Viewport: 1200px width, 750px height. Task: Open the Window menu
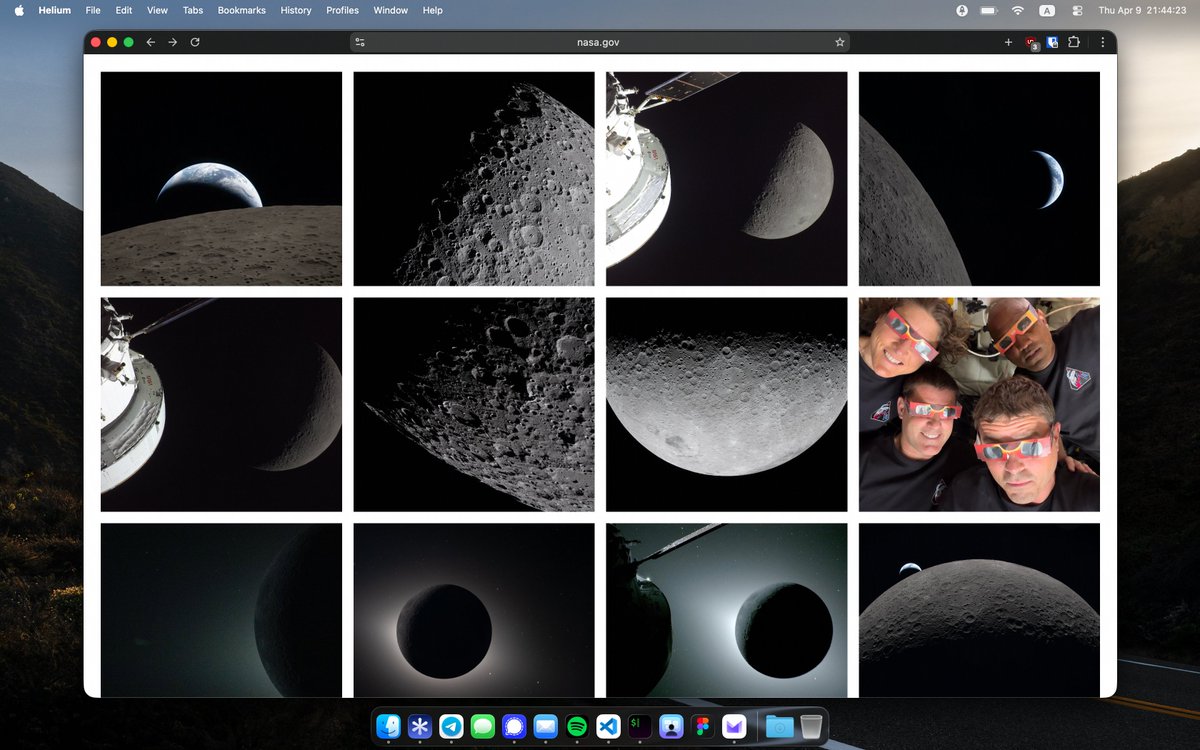pyautogui.click(x=391, y=10)
